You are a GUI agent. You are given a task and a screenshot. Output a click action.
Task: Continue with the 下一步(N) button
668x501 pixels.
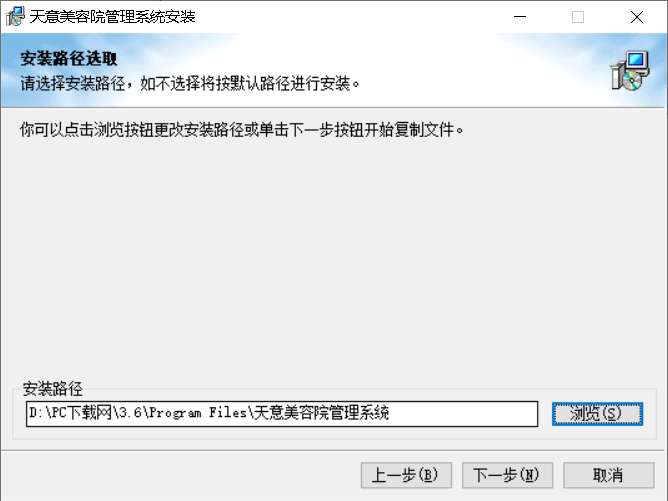coord(507,475)
